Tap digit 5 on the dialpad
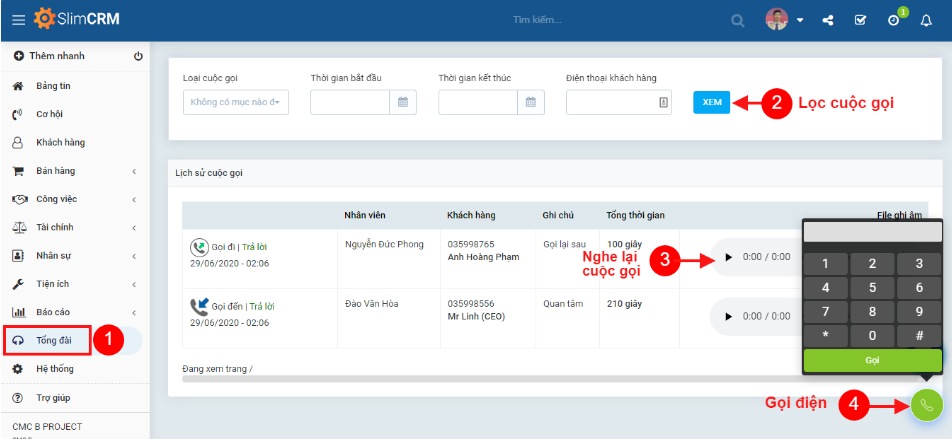The width and height of the screenshot is (952, 447). click(x=872, y=288)
